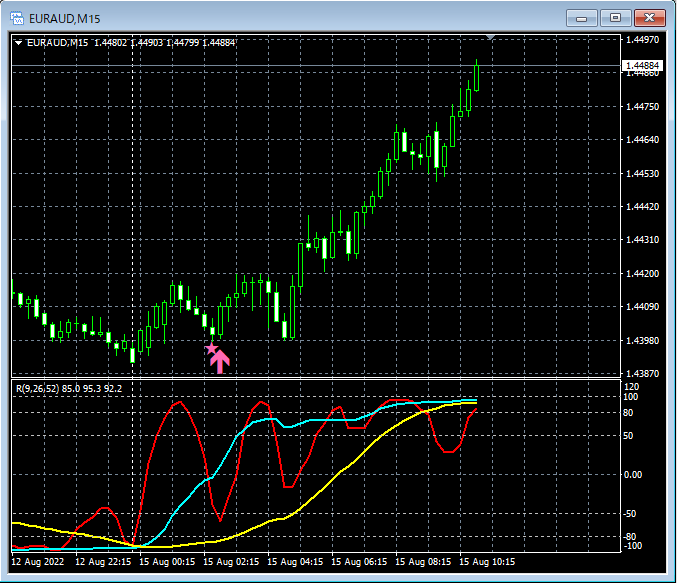
Task: Minimize the EURAUD,M15 chart window
Action: point(582,18)
